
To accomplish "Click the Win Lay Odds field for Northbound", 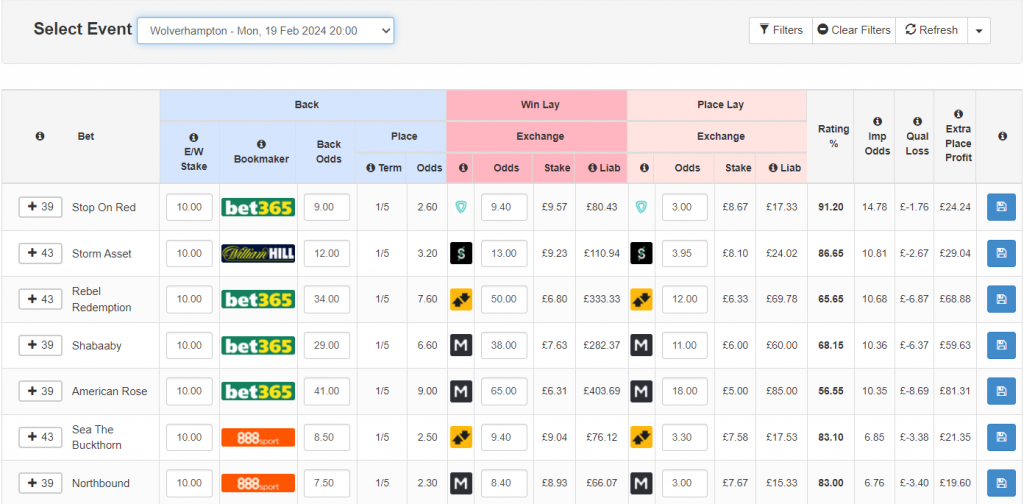I will pyautogui.click(x=504, y=483).
